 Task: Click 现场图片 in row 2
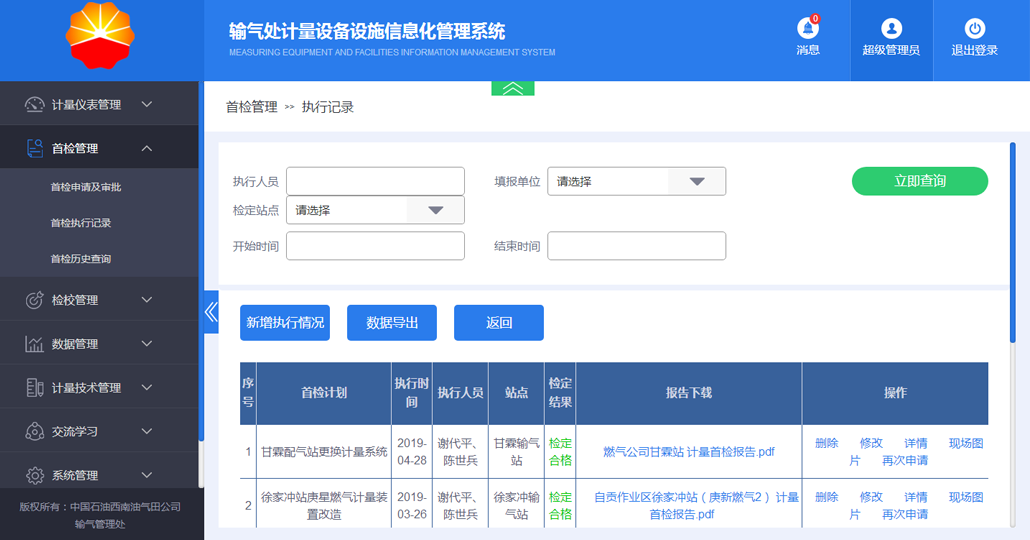(966, 497)
